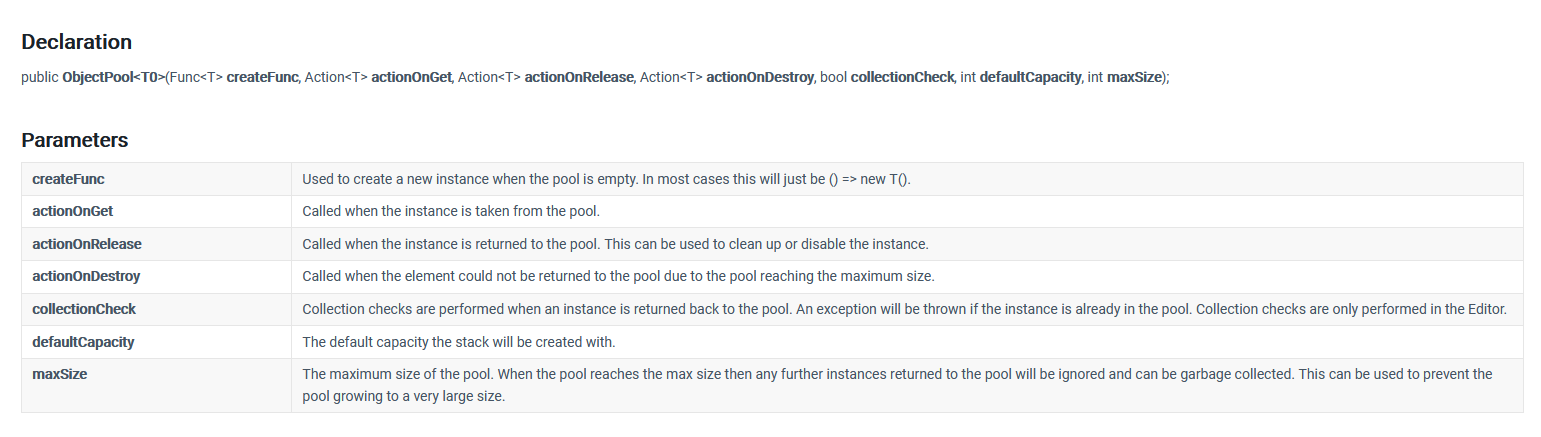Click the collection checks description text
The height and width of the screenshot is (437, 1541).
[904, 310]
